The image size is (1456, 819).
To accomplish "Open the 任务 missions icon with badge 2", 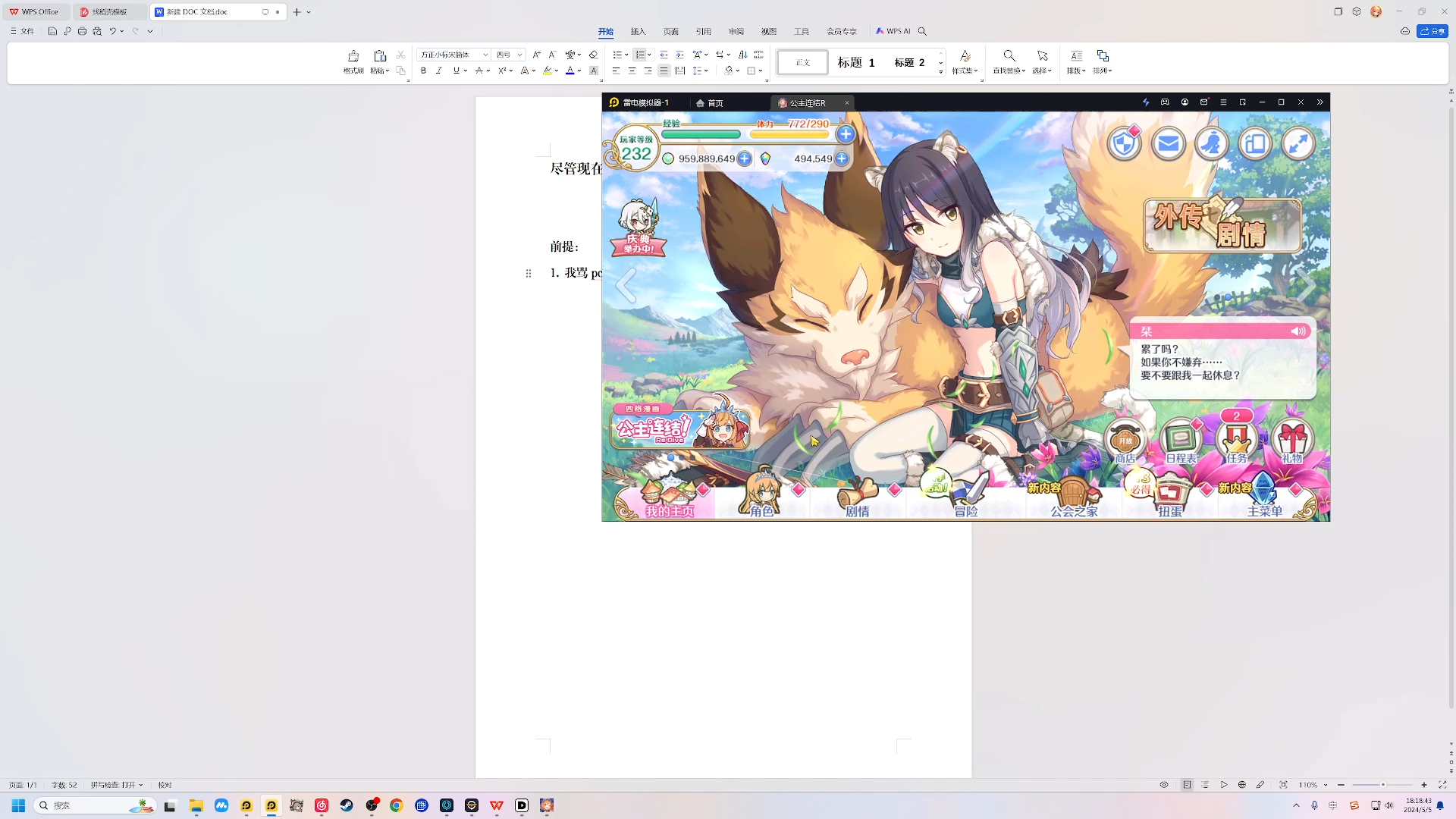I will point(1237,438).
